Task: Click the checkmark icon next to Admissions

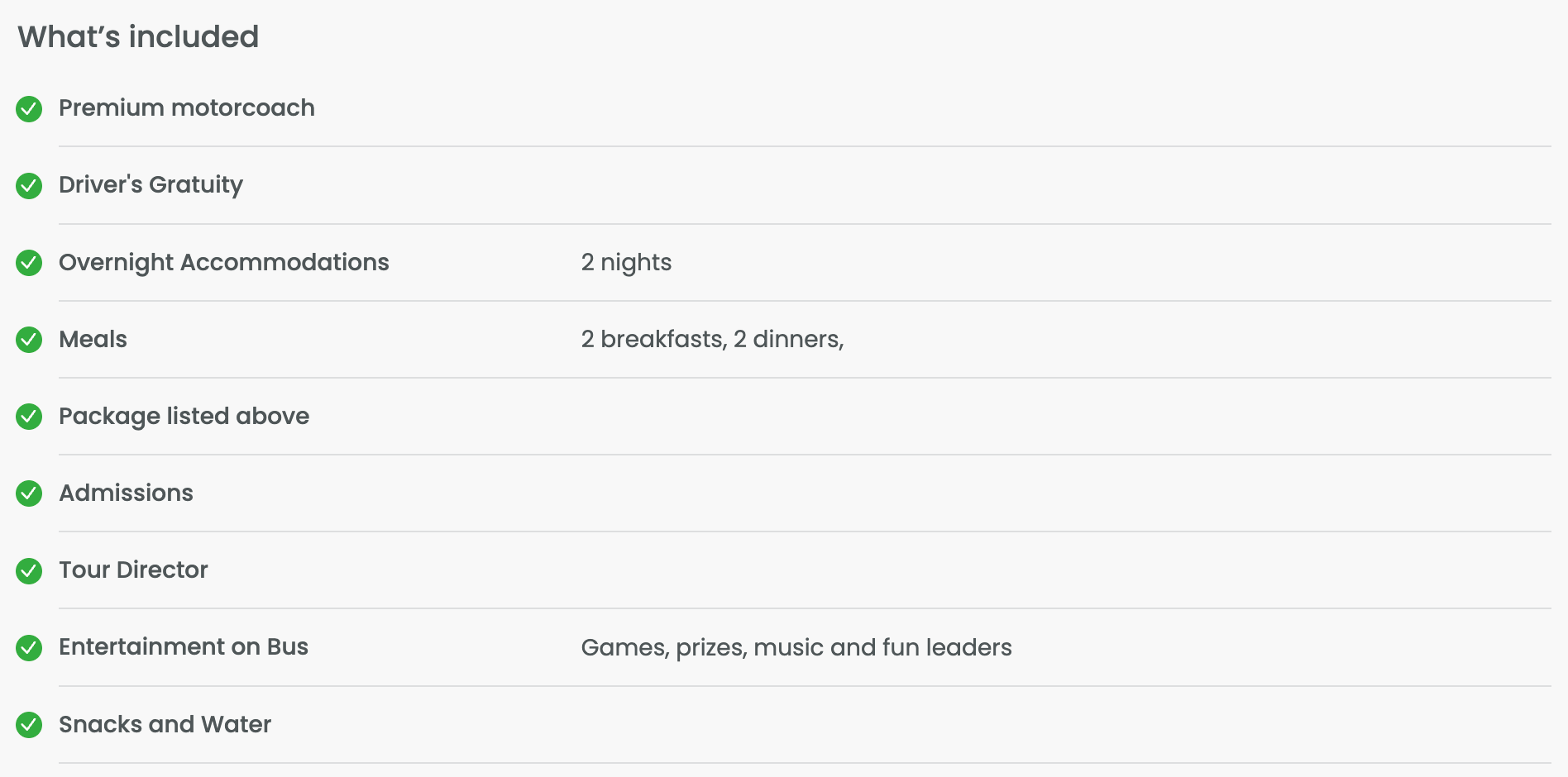Action: tap(29, 493)
